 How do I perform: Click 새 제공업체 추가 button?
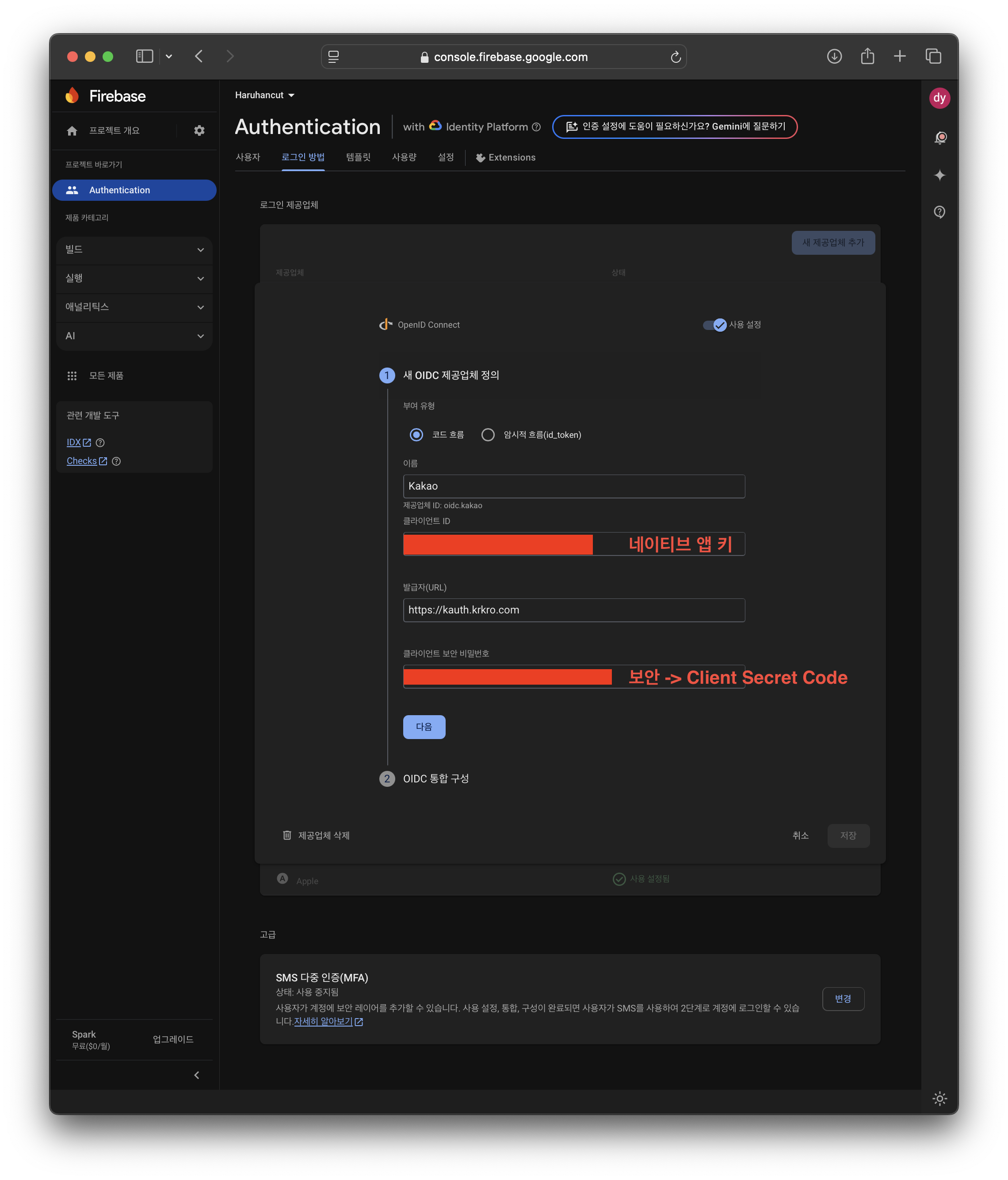(832, 243)
